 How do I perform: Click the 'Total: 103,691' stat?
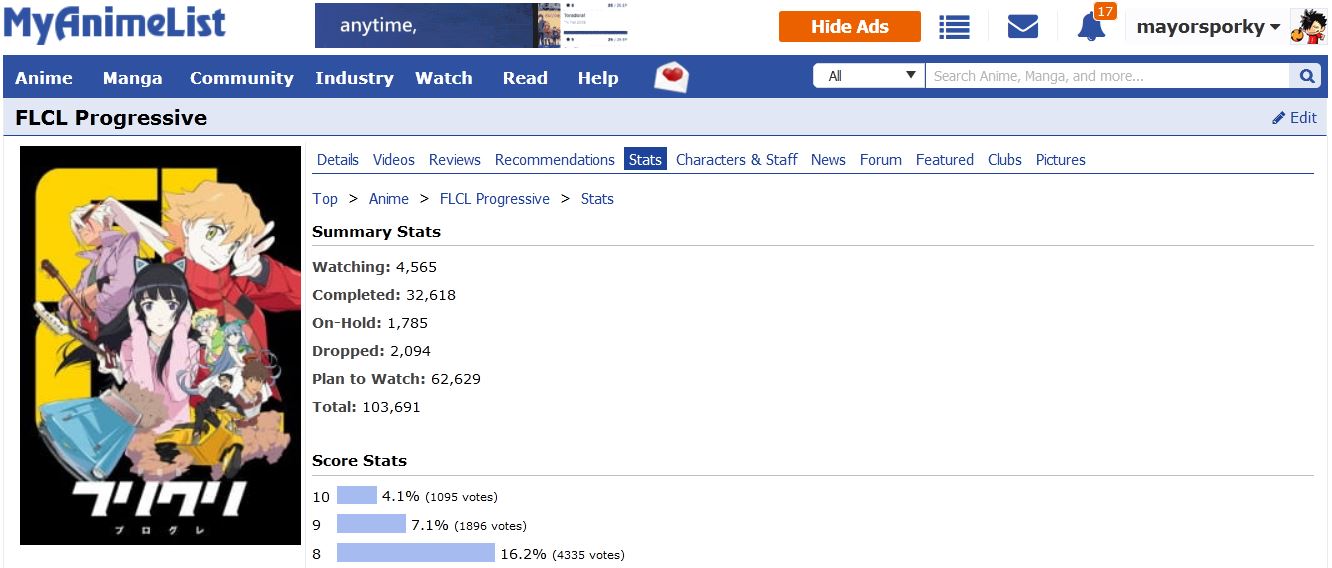click(x=366, y=407)
